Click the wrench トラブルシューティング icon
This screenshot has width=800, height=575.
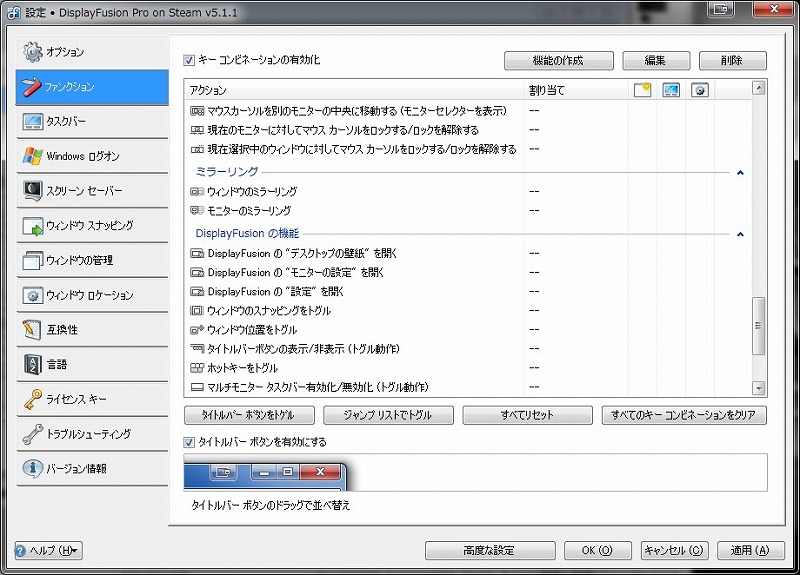point(33,434)
